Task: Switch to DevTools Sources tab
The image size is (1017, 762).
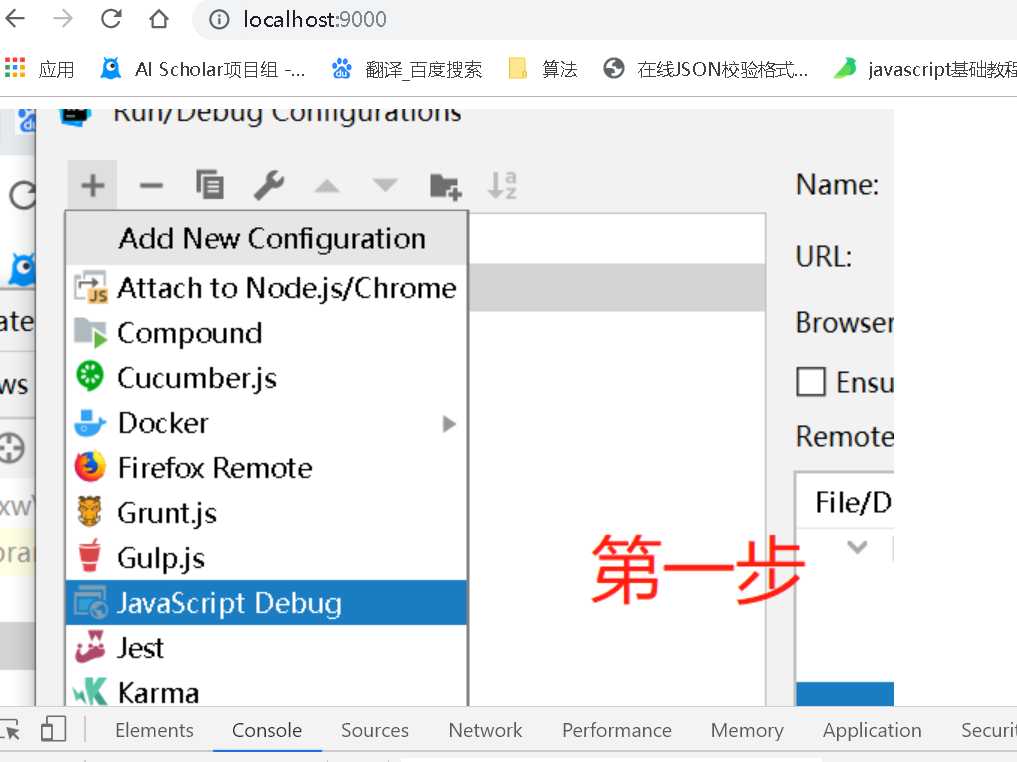Action: (375, 730)
